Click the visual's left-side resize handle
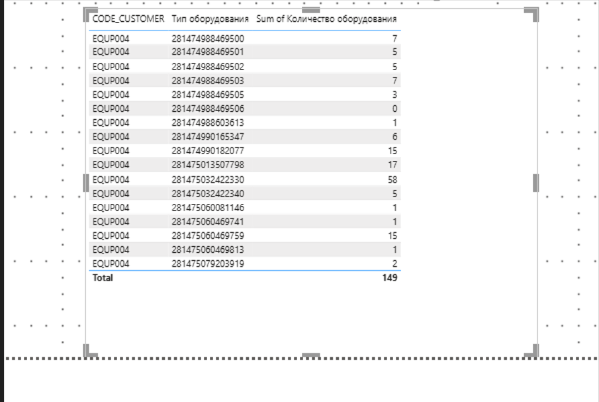This screenshot has width=599, height=402. 86,183
